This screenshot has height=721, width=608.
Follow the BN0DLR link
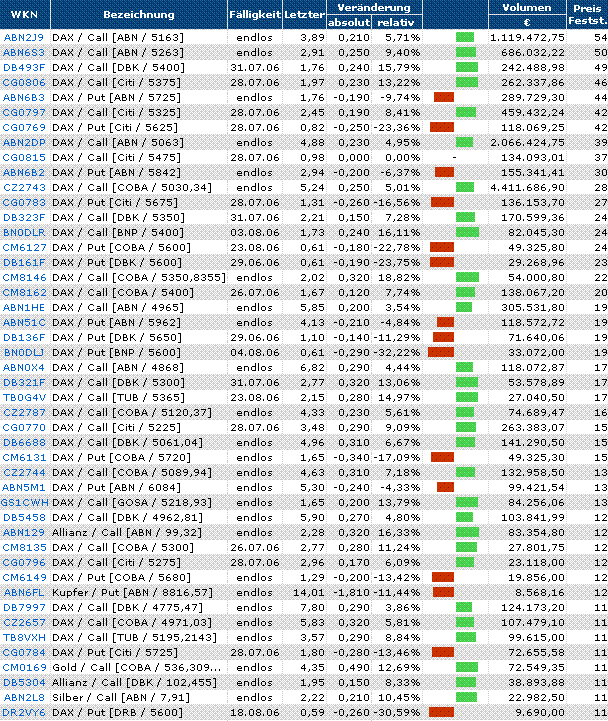[x=24, y=233]
